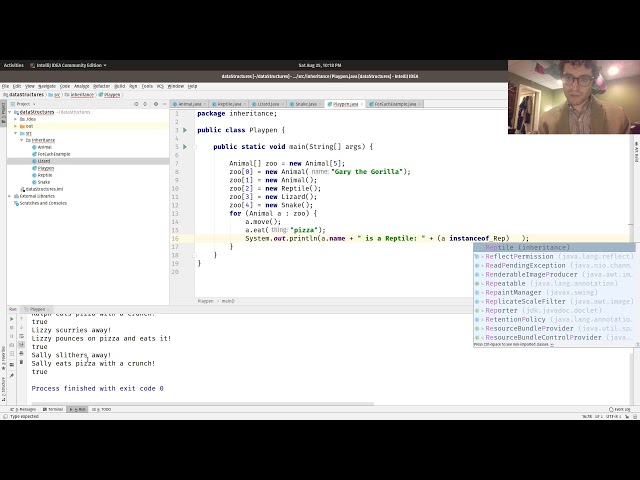The height and width of the screenshot is (480, 640).
Task: Select Scratches and Consoles node
Action: (x=43, y=203)
